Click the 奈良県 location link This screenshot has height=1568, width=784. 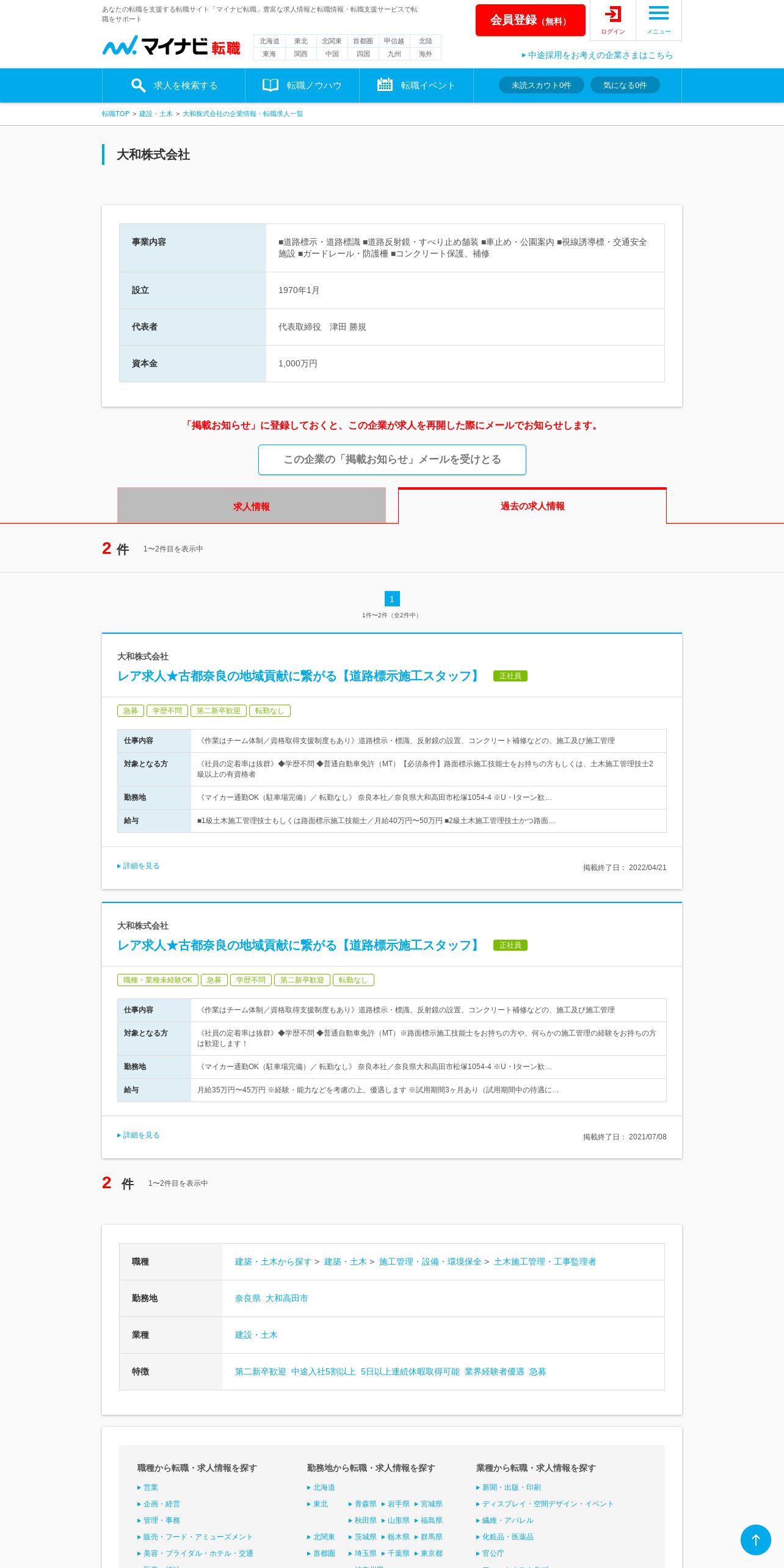248,1298
